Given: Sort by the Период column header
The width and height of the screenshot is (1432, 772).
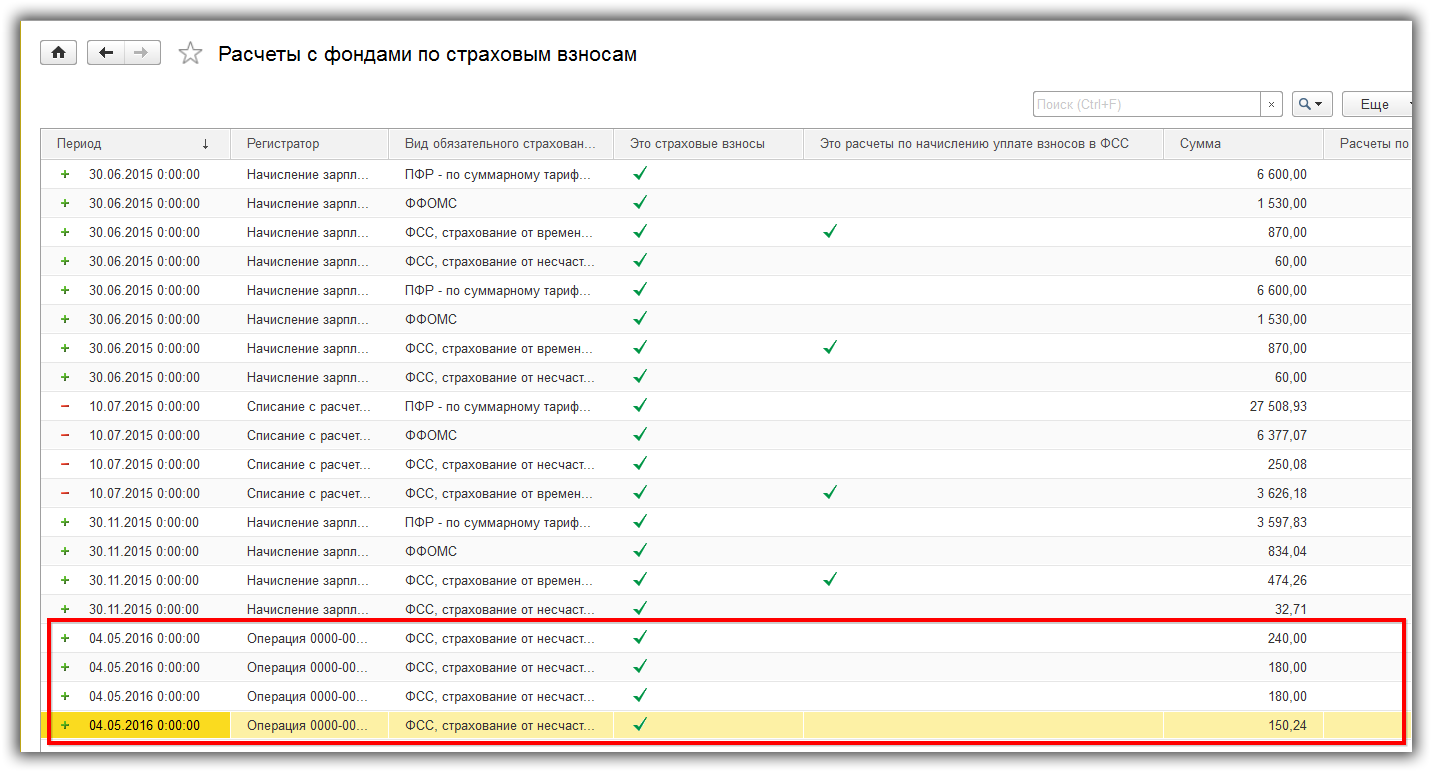Looking at the screenshot, I should tap(135, 143).
